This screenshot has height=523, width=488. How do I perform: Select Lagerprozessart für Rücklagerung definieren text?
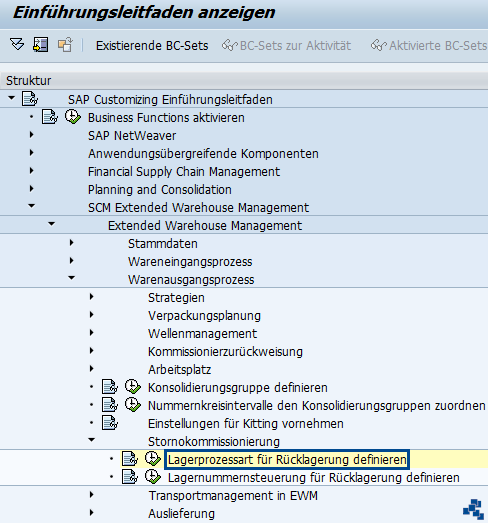click(287, 460)
